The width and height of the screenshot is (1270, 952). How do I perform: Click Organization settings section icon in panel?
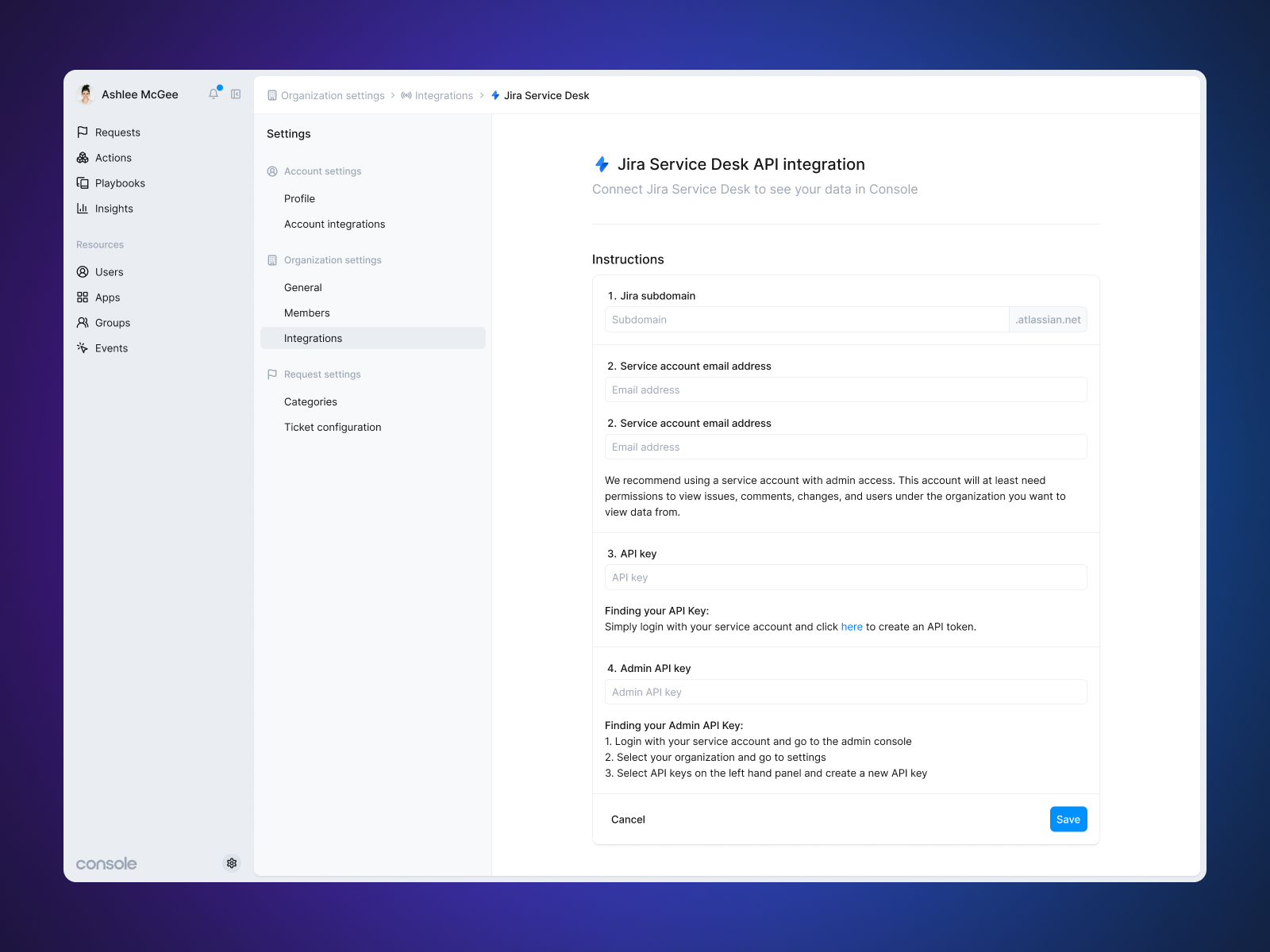272,260
